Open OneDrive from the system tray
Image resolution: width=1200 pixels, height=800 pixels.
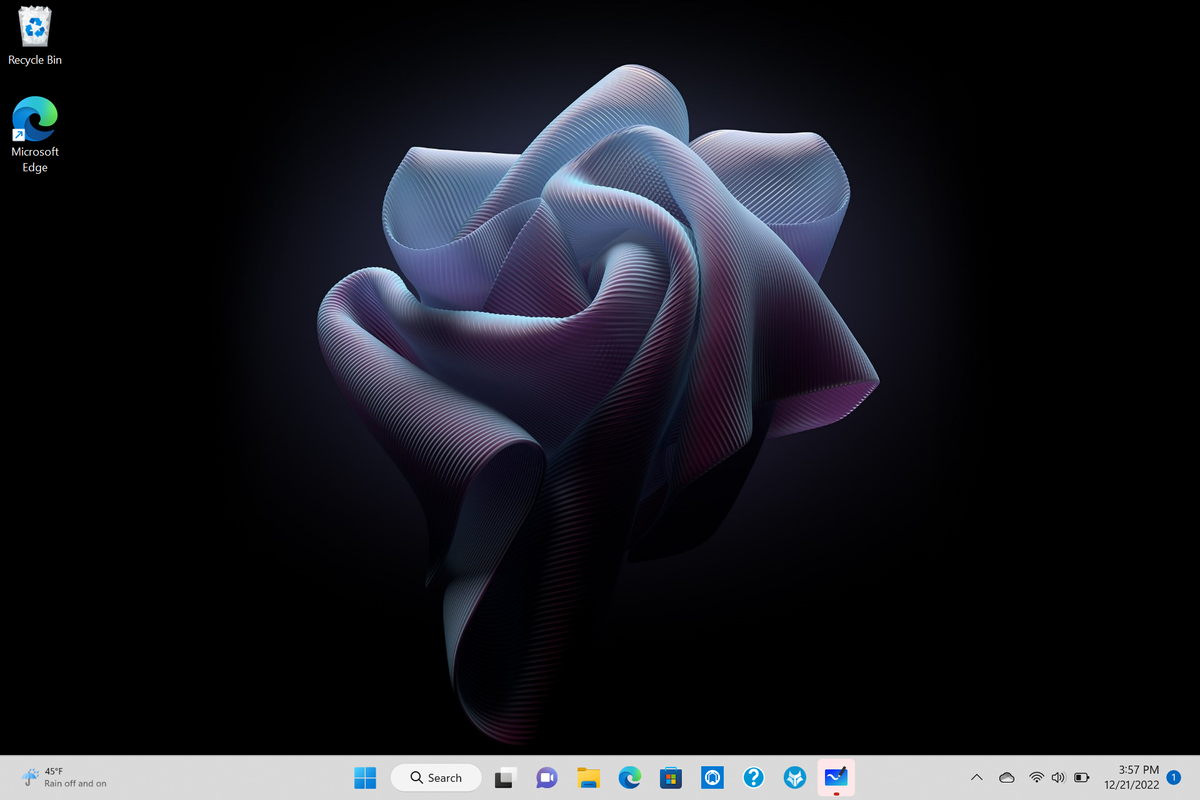click(1006, 777)
